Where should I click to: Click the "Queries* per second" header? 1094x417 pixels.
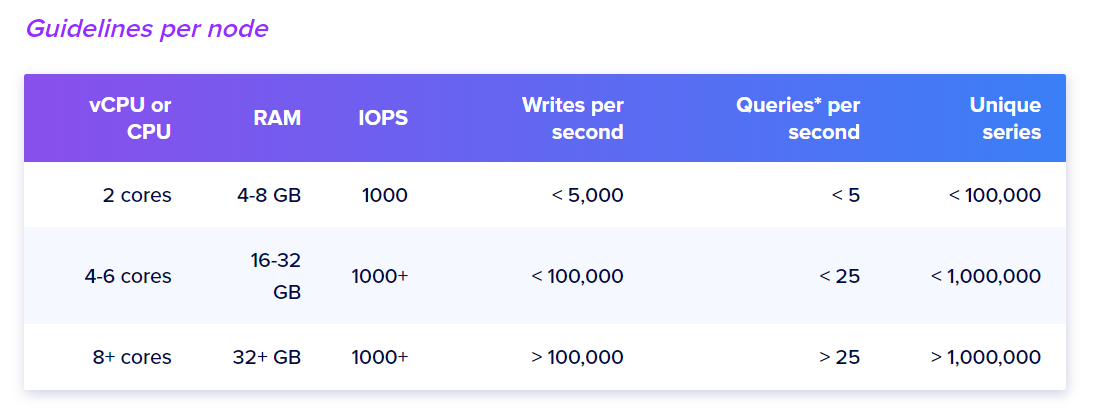(797, 118)
